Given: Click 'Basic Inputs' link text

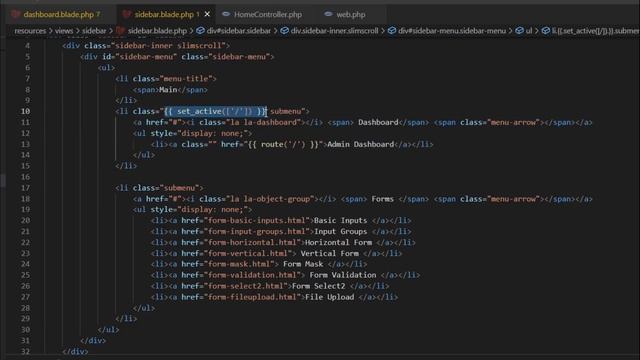Looking at the screenshot, I should pyautogui.click(x=340, y=221).
